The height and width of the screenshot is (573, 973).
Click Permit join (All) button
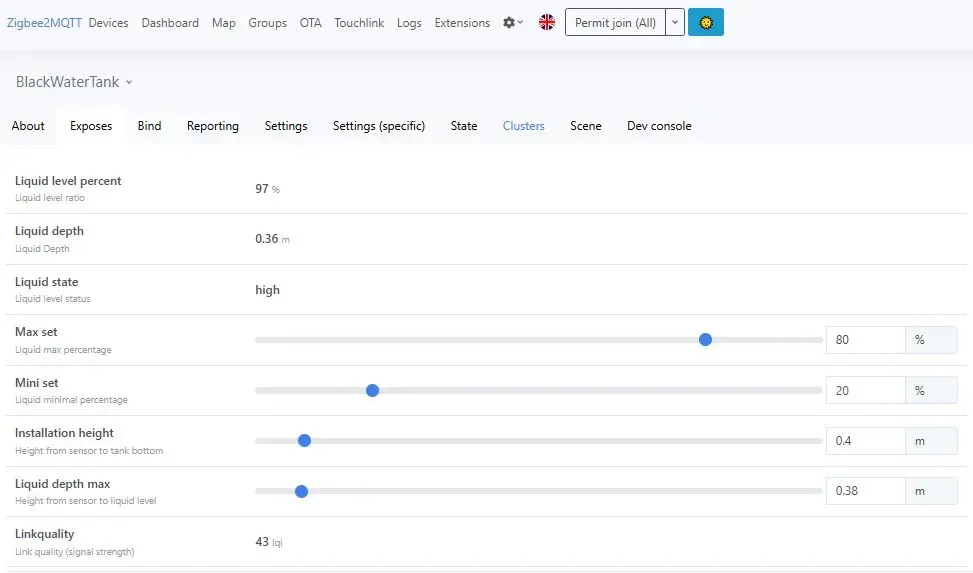tap(615, 23)
